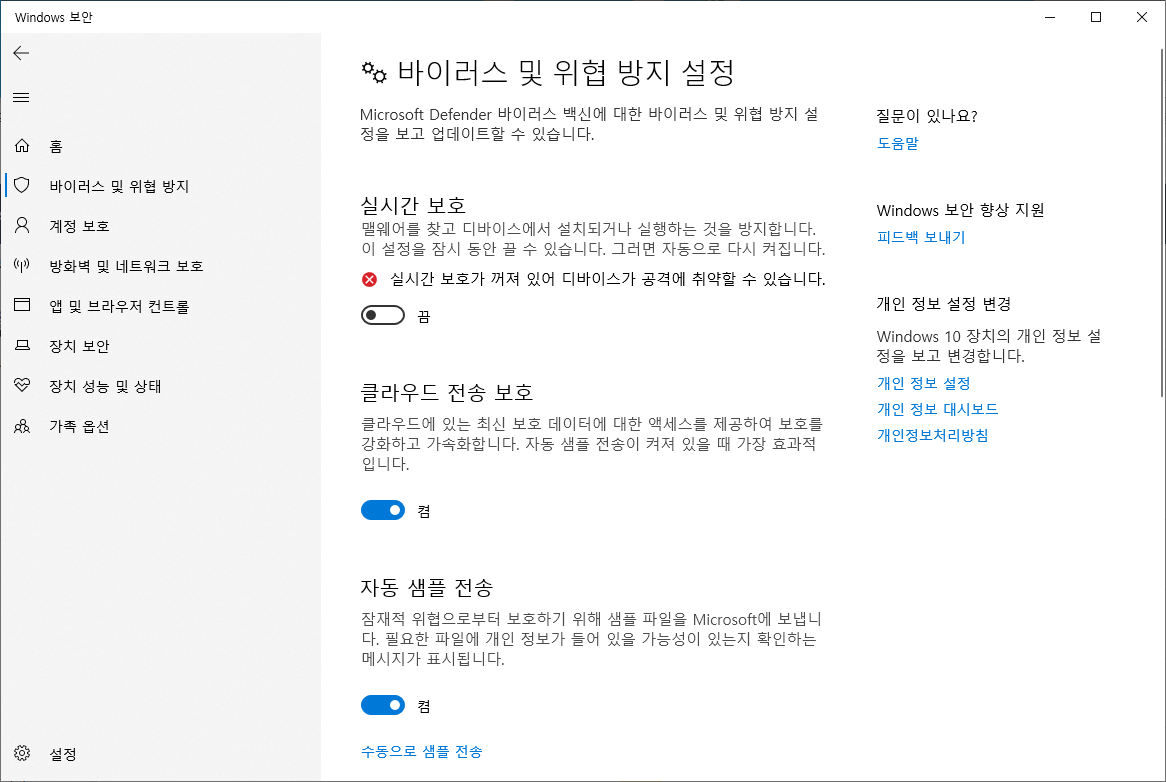This screenshot has height=782, width=1166.
Task: Close the Windows 보안 window
Action: pyautogui.click(x=1142, y=17)
